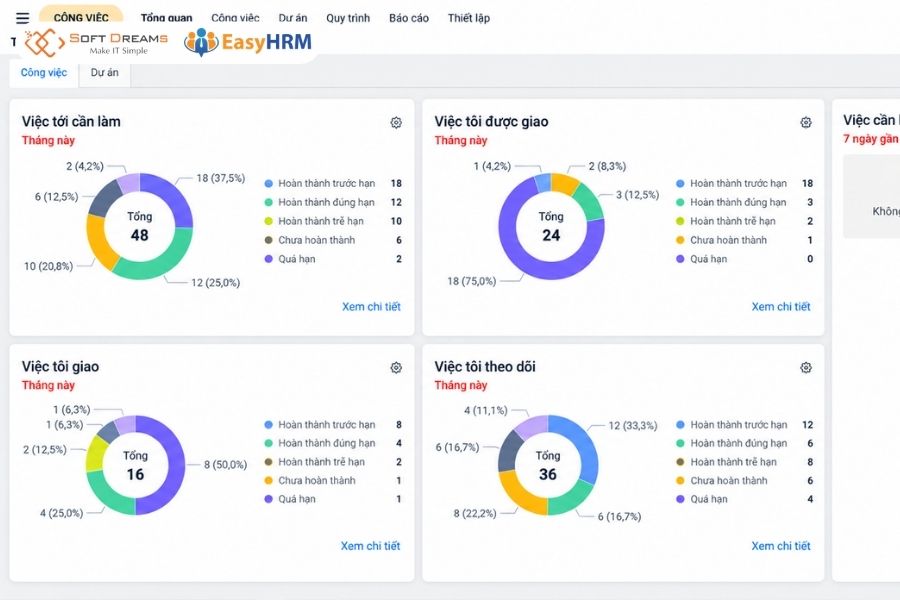The height and width of the screenshot is (600, 900).
Task: Click the 12 (25,0%) chart label
Action: [x=215, y=282]
